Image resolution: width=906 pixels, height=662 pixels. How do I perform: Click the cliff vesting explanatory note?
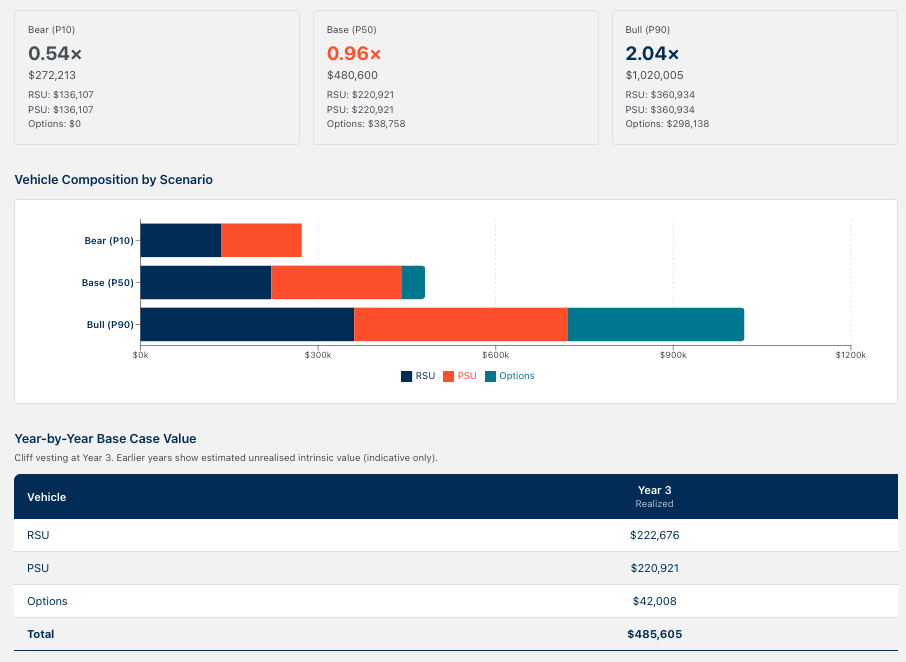coord(226,458)
